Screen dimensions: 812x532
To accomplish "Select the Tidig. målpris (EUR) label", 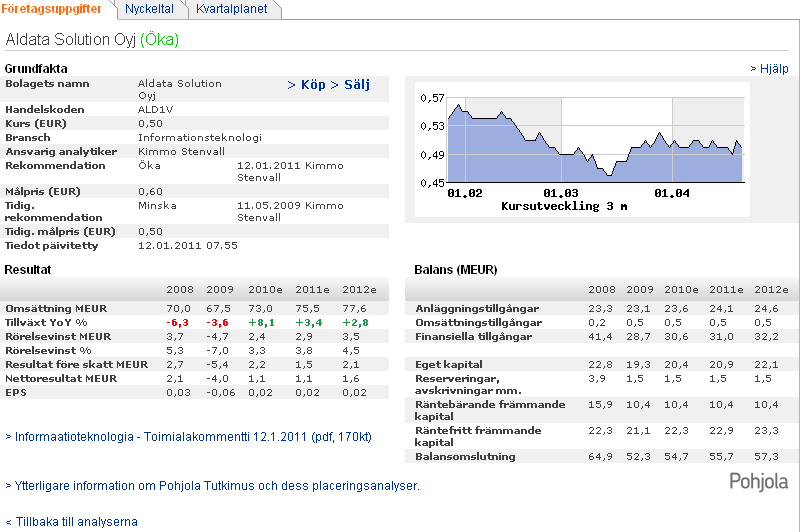I will click(x=60, y=231).
